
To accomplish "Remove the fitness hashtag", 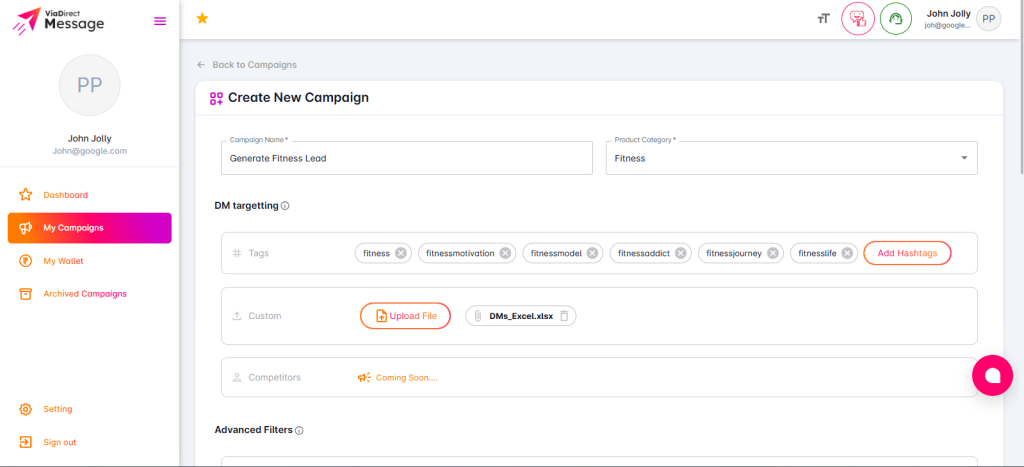I will [x=400, y=253].
